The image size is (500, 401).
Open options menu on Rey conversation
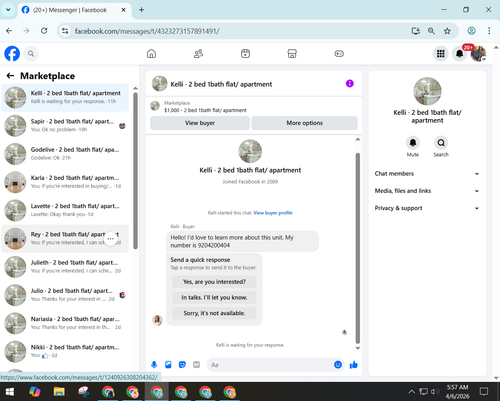(111, 238)
